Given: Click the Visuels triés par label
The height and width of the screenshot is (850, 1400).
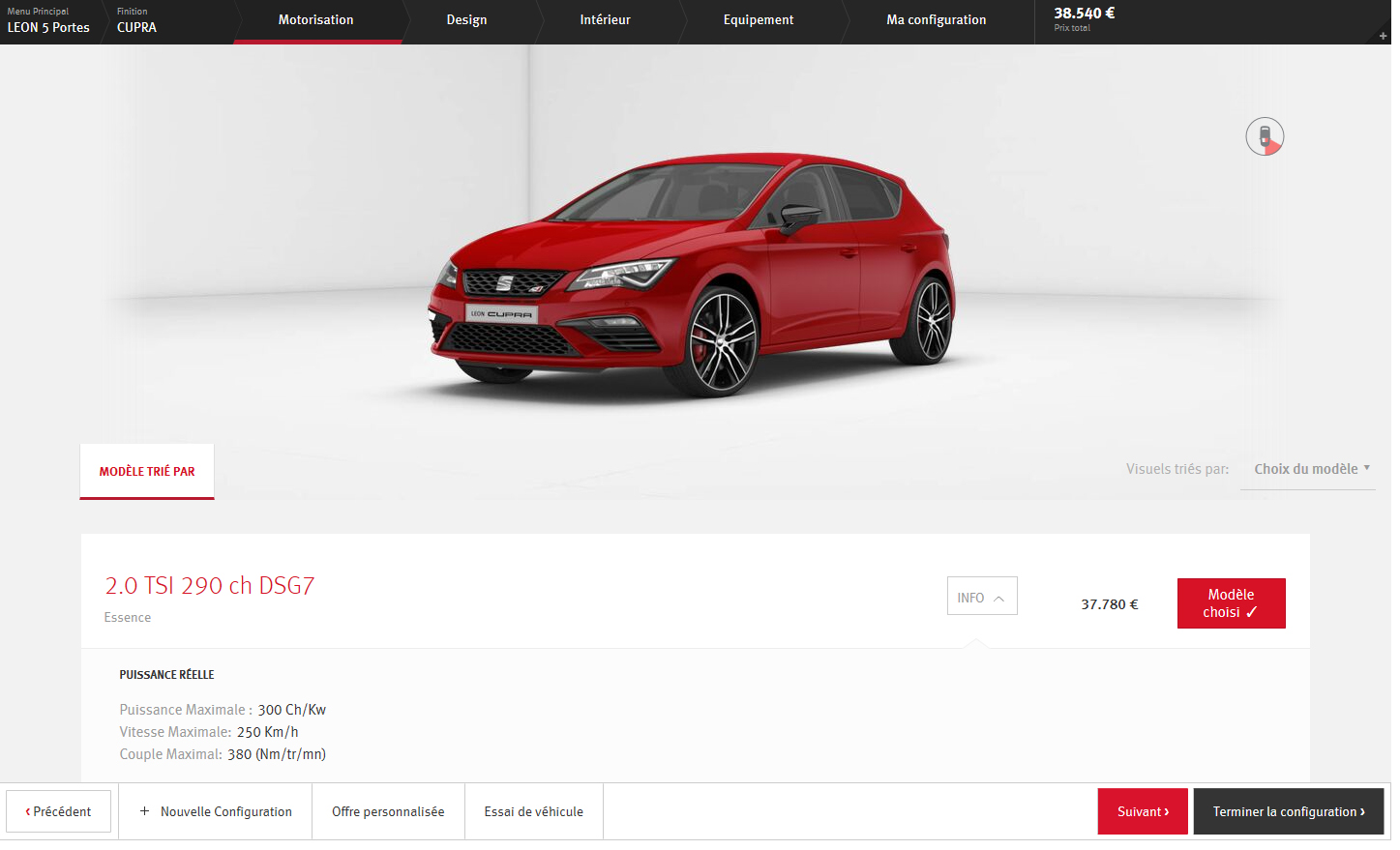Looking at the screenshot, I should 1177,469.
